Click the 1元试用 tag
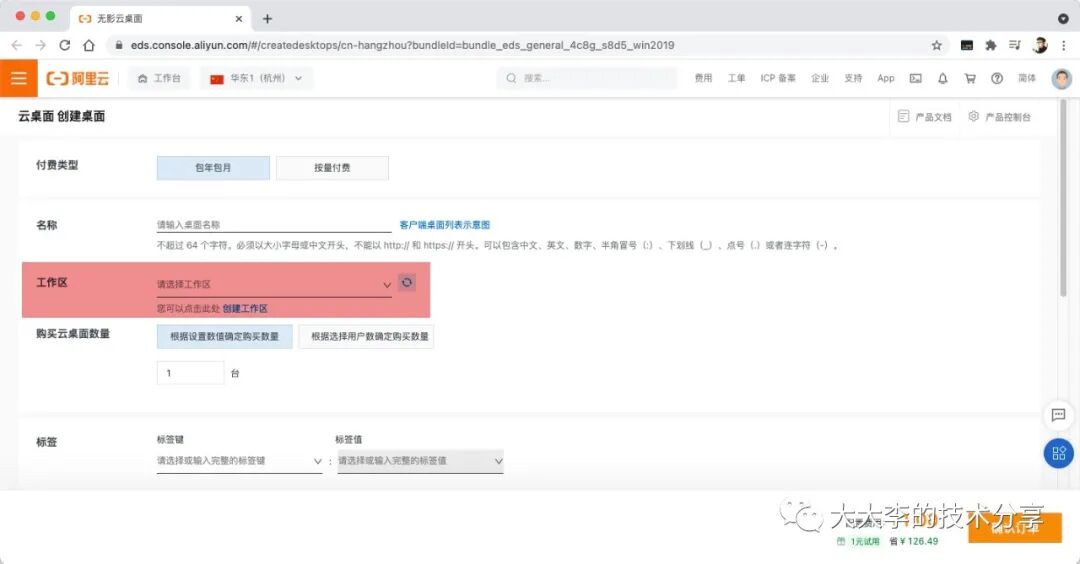1080x564 pixels. tap(858, 541)
